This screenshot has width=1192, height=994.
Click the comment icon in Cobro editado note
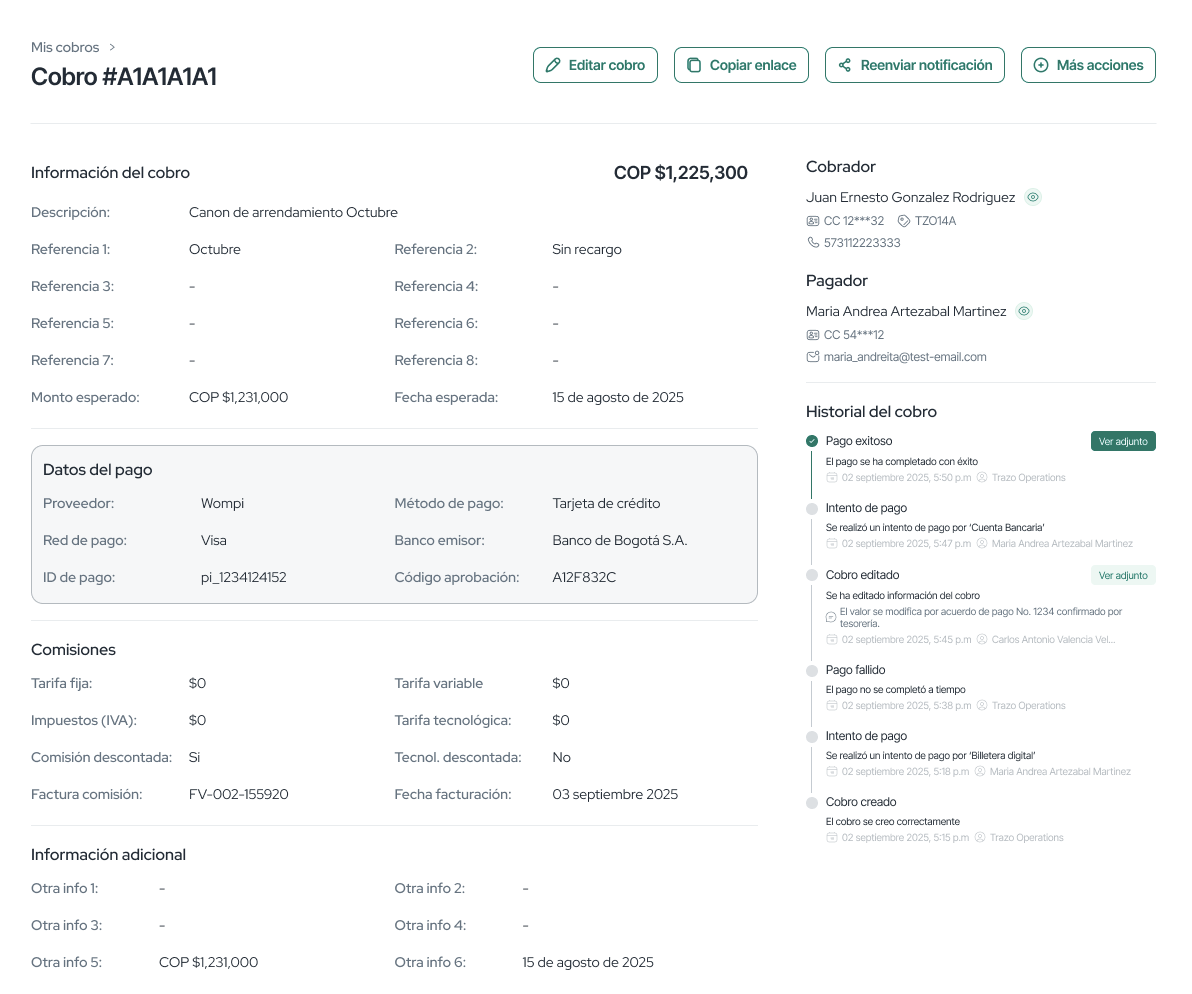[831, 617]
